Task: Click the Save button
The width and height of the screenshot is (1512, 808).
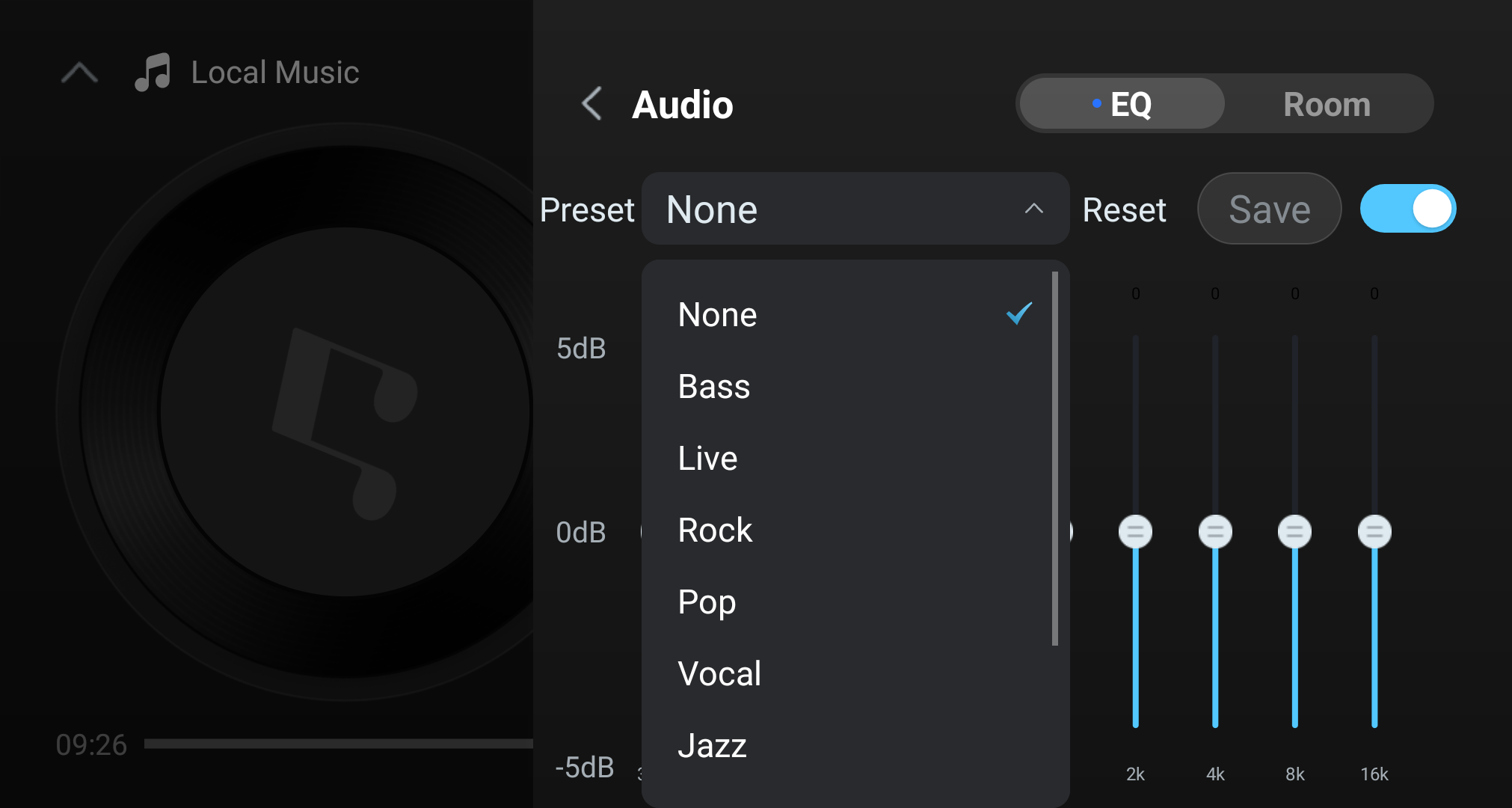Action: click(x=1269, y=209)
